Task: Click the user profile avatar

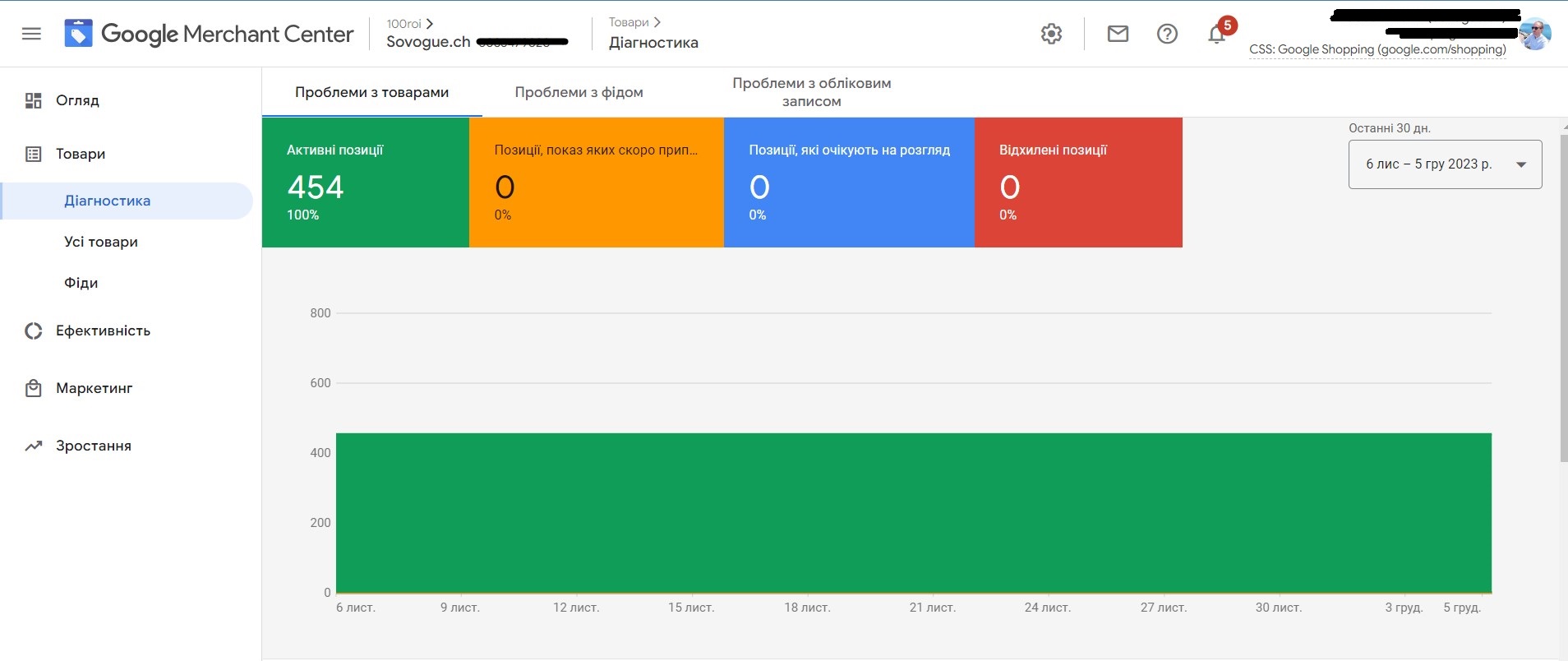Action: (x=1534, y=34)
